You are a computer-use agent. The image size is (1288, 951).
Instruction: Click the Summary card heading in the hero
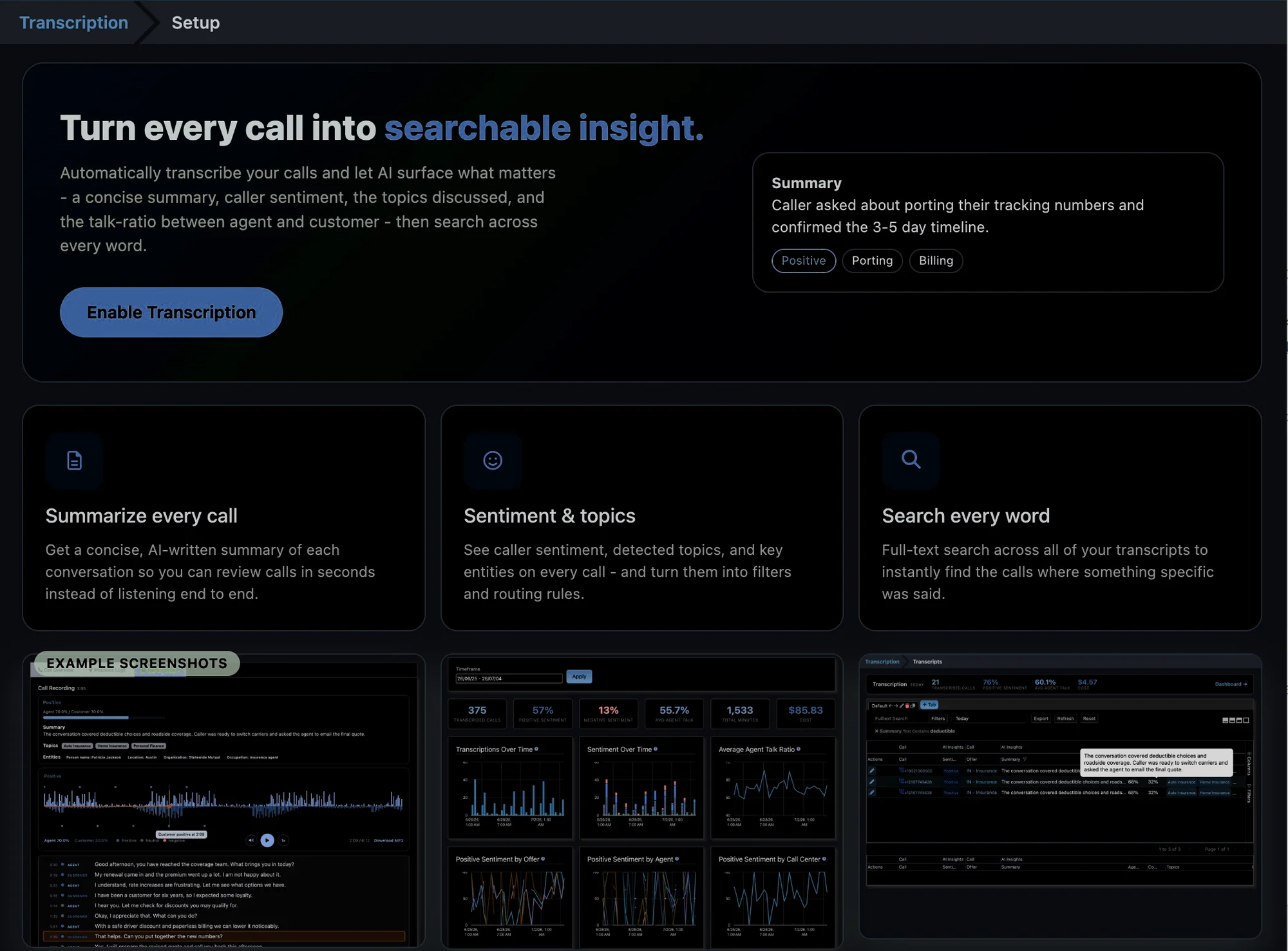point(806,183)
